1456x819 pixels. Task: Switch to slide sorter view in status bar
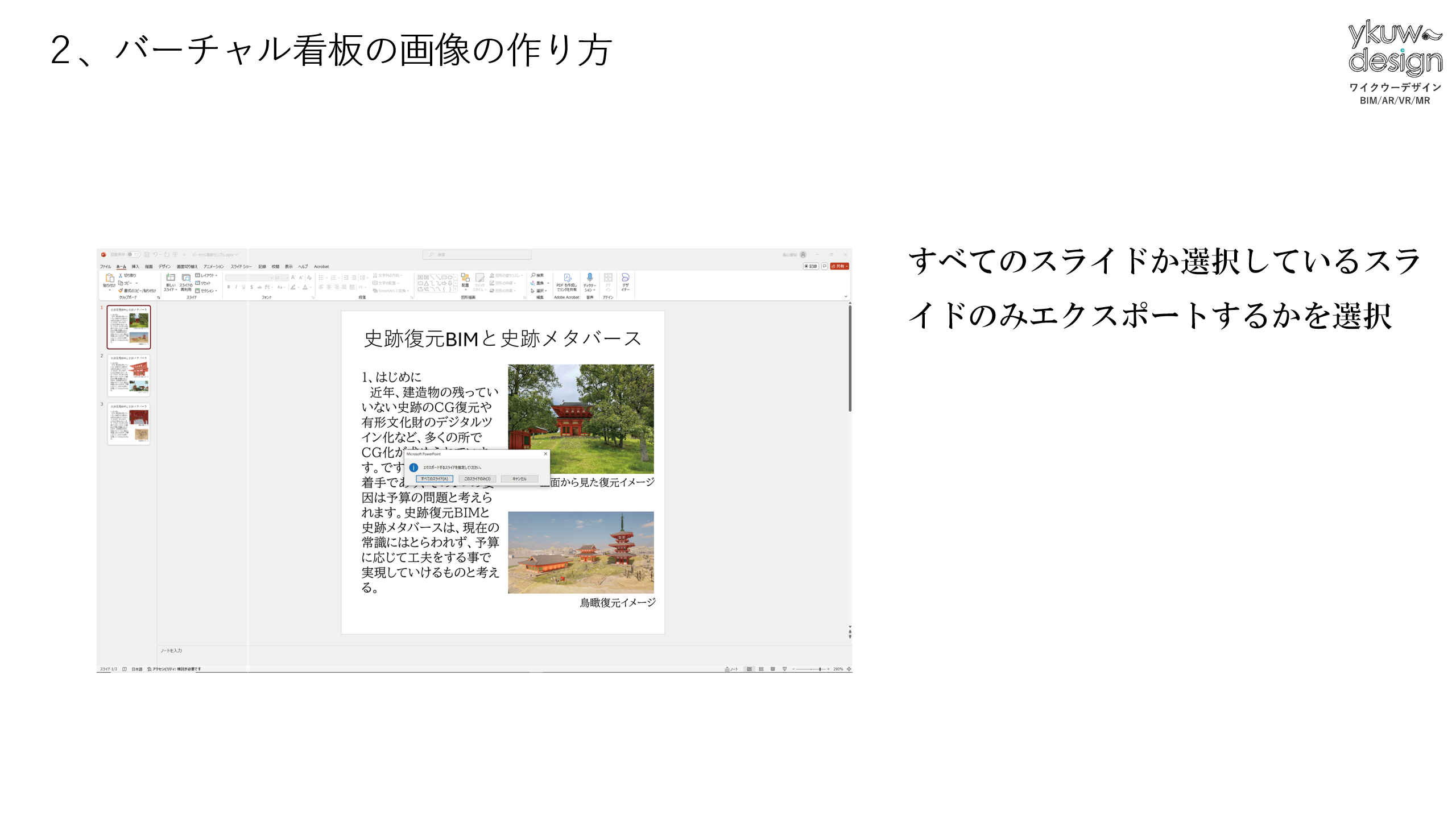pos(761,669)
